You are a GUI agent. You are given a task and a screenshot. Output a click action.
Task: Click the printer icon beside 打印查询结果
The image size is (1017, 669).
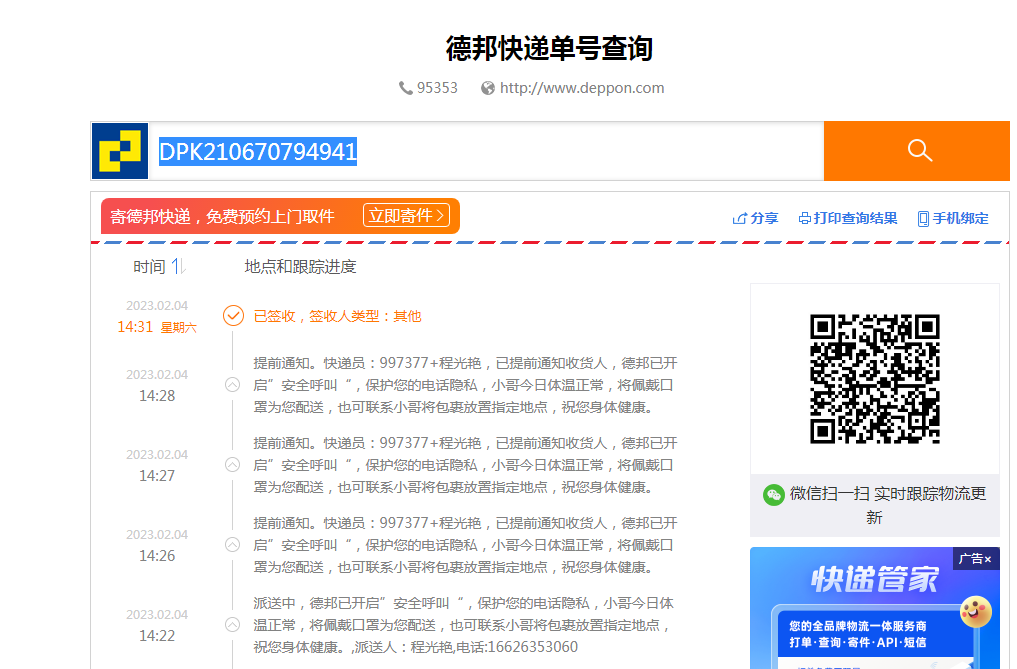click(x=805, y=218)
